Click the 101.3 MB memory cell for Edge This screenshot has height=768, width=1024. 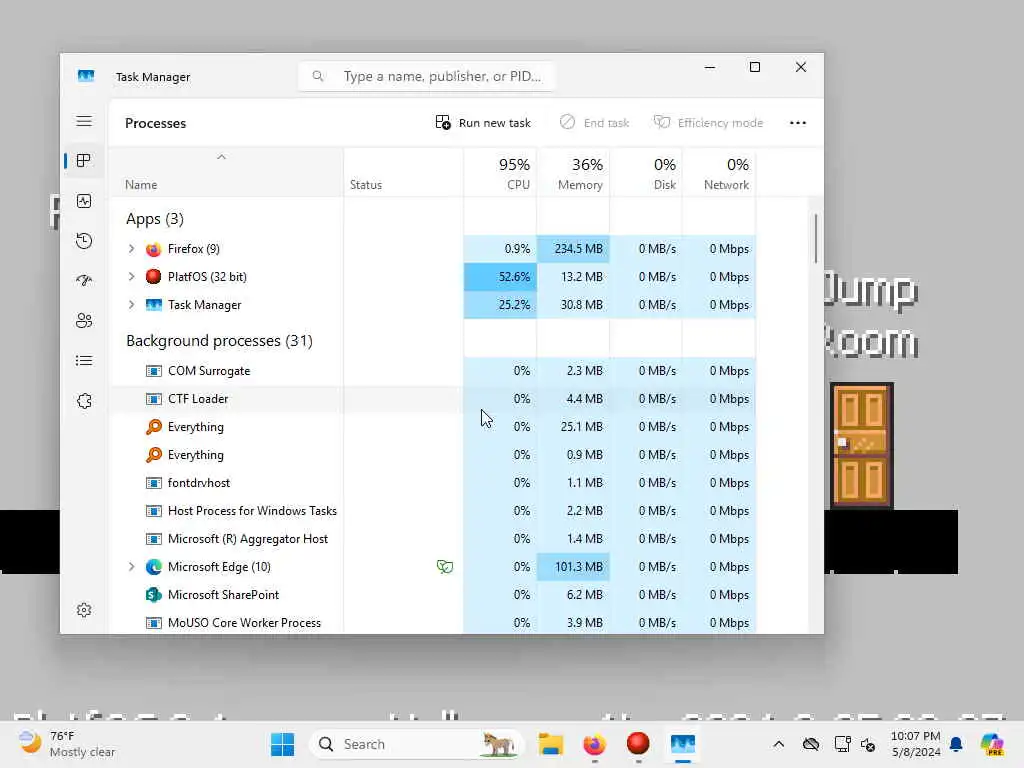click(x=573, y=567)
